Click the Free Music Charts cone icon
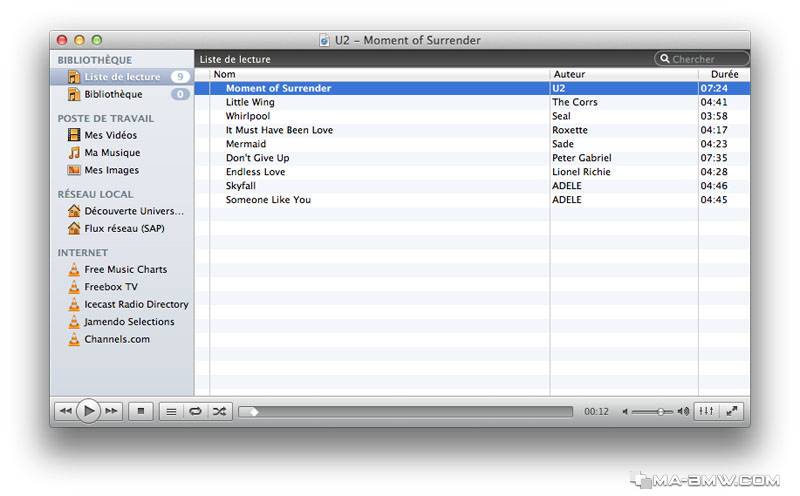800x496 pixels. pyautogui.click(x=74, y=269)
